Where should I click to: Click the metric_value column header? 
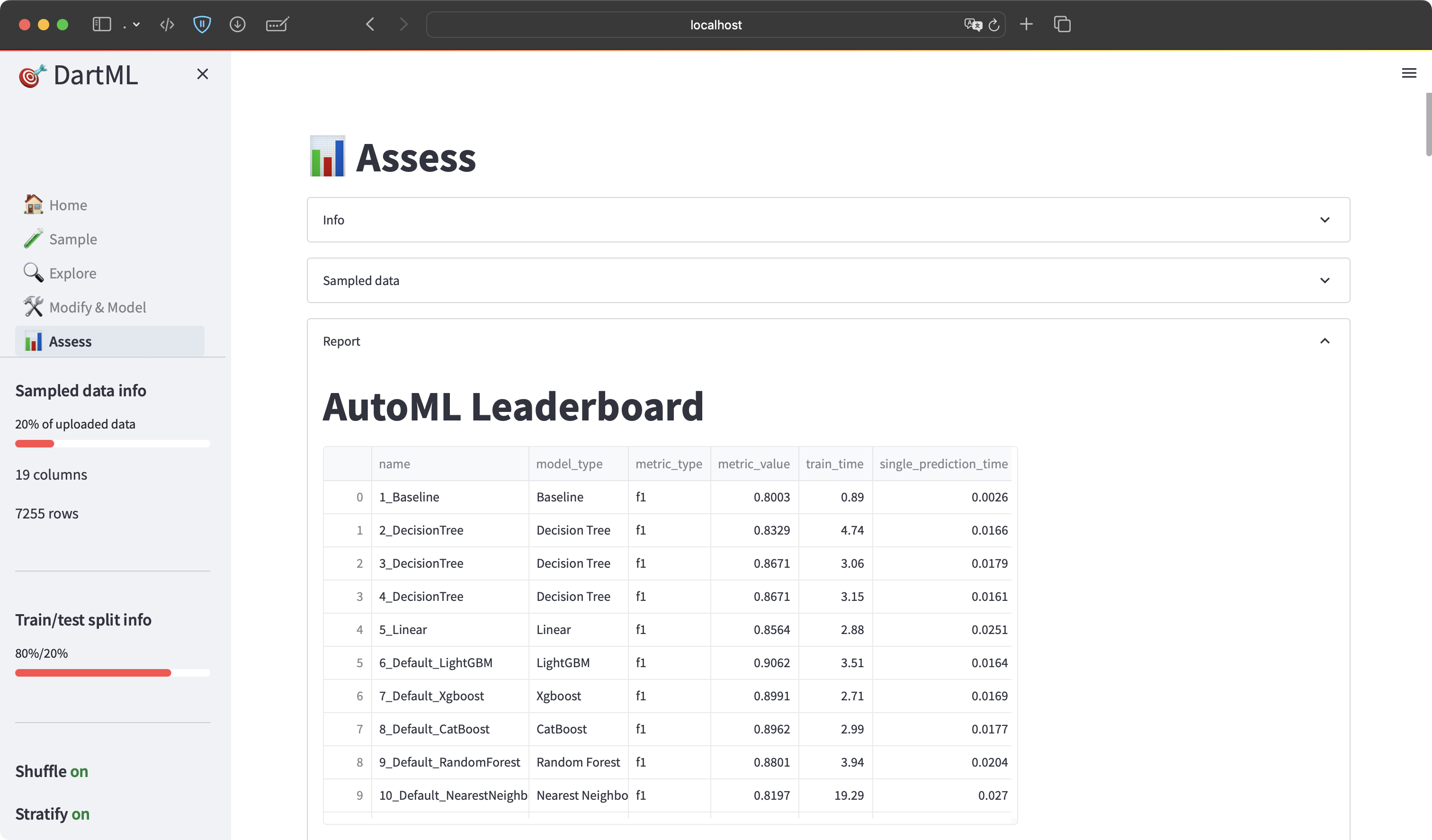click(753, 463)
